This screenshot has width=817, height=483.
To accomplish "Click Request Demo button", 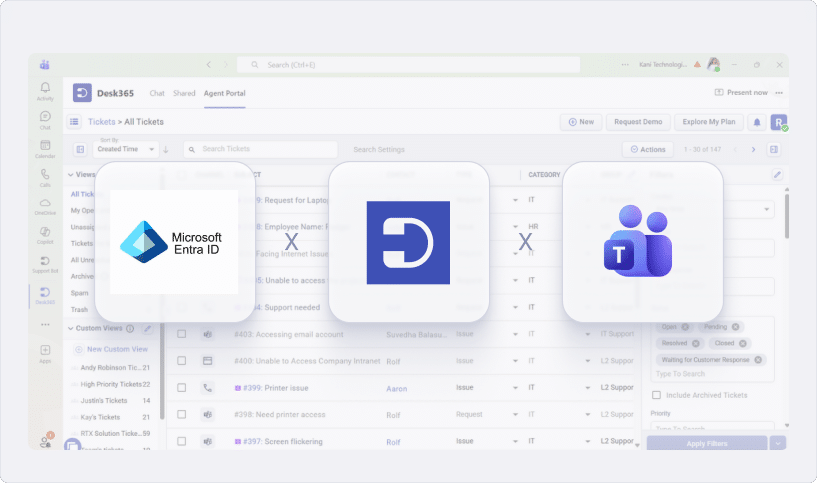I will (638, 122).
